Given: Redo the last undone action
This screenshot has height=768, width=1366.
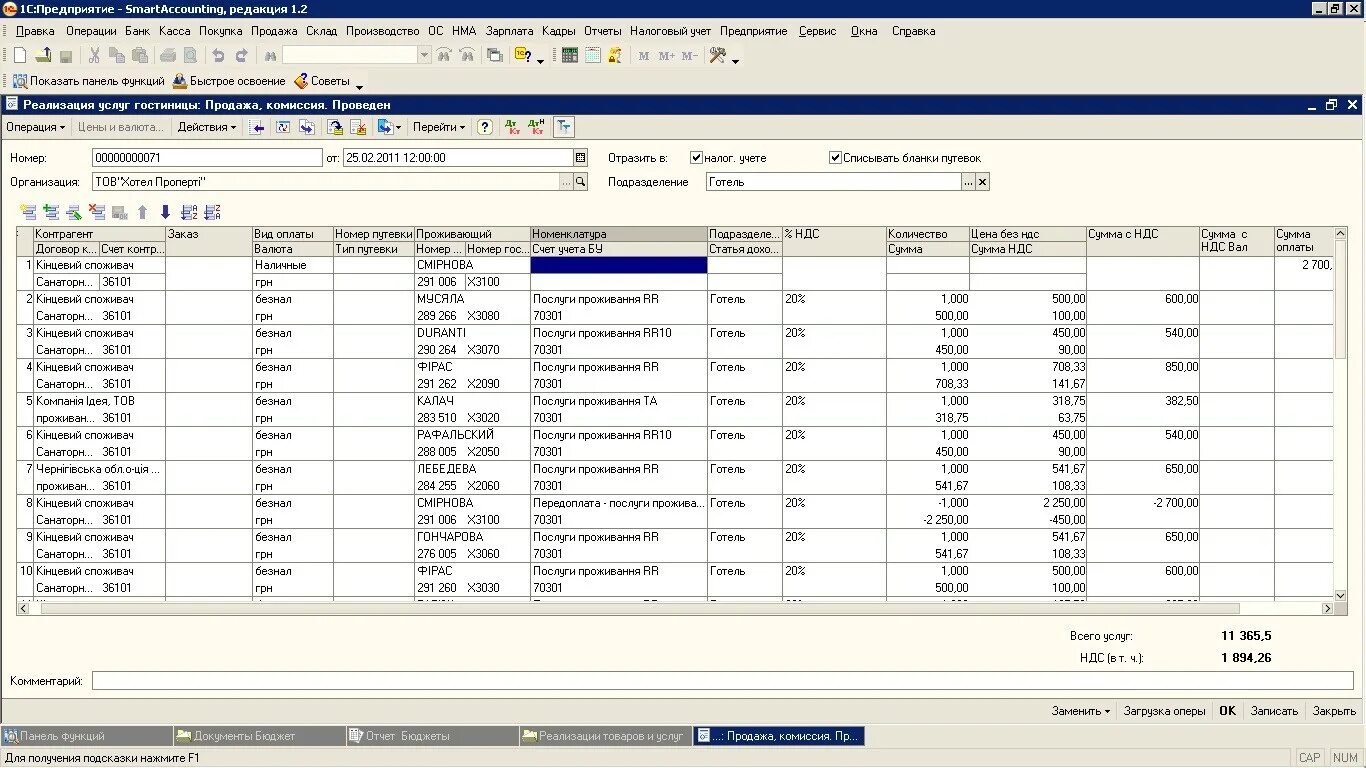Looking at the screenshot, I should (x=242, y=56).
